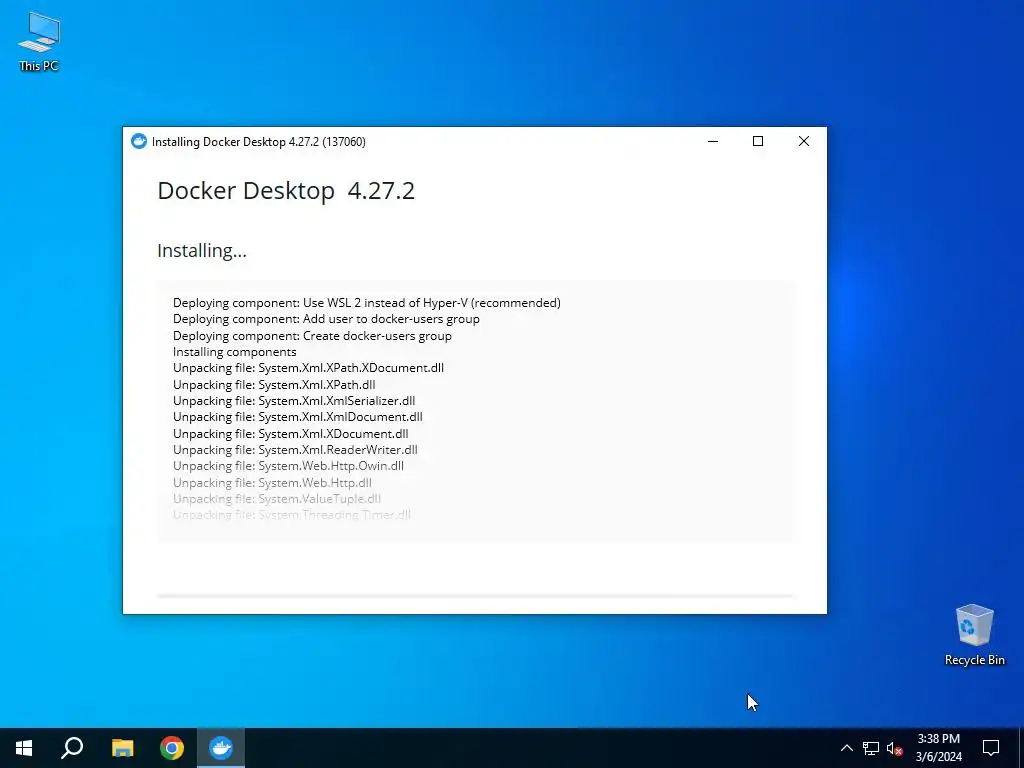Click the installation progress bar
The image size is (1024, 768).
(x=475, y=596)
